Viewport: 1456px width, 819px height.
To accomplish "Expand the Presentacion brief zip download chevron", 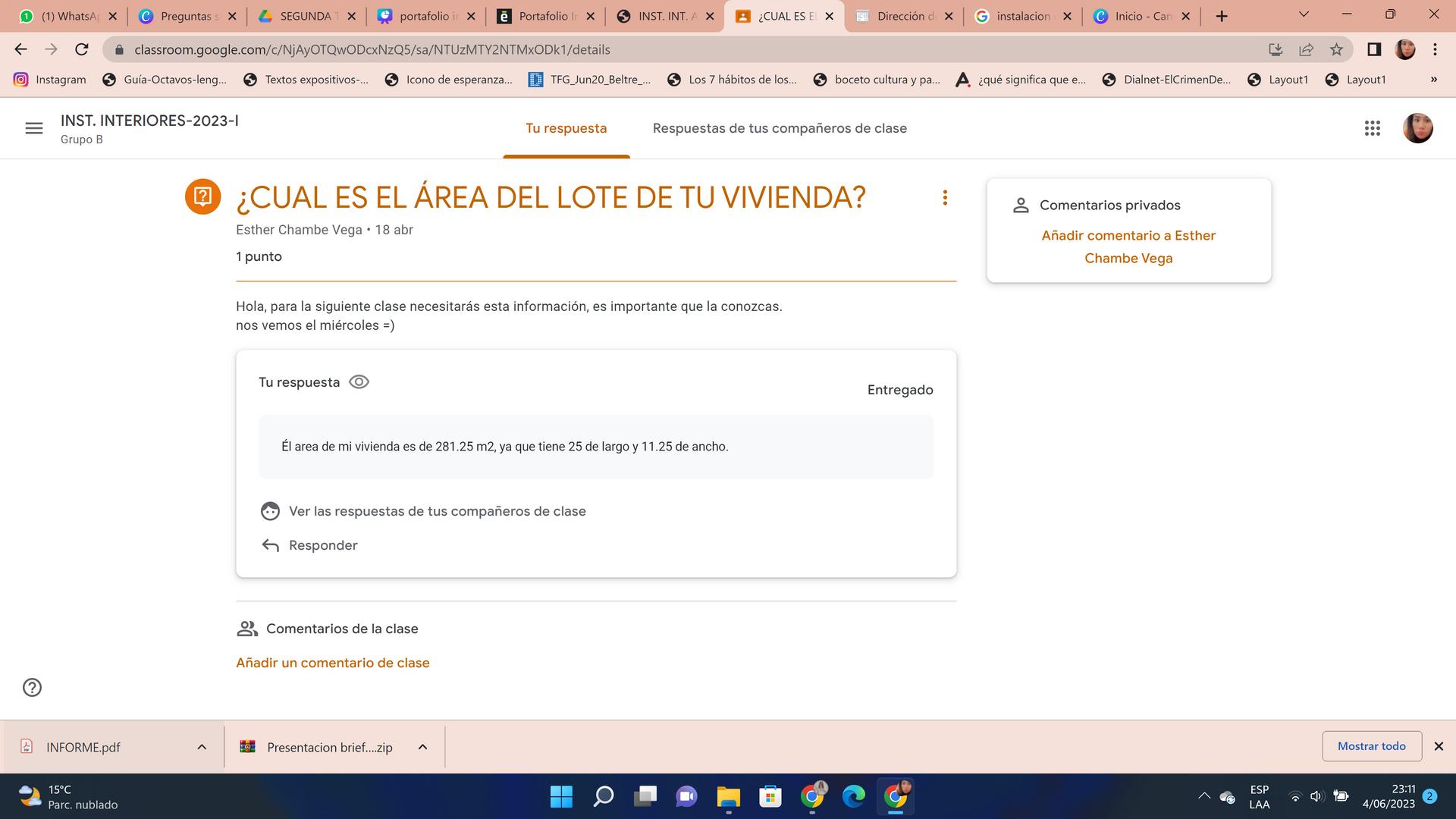I will 422,747.
